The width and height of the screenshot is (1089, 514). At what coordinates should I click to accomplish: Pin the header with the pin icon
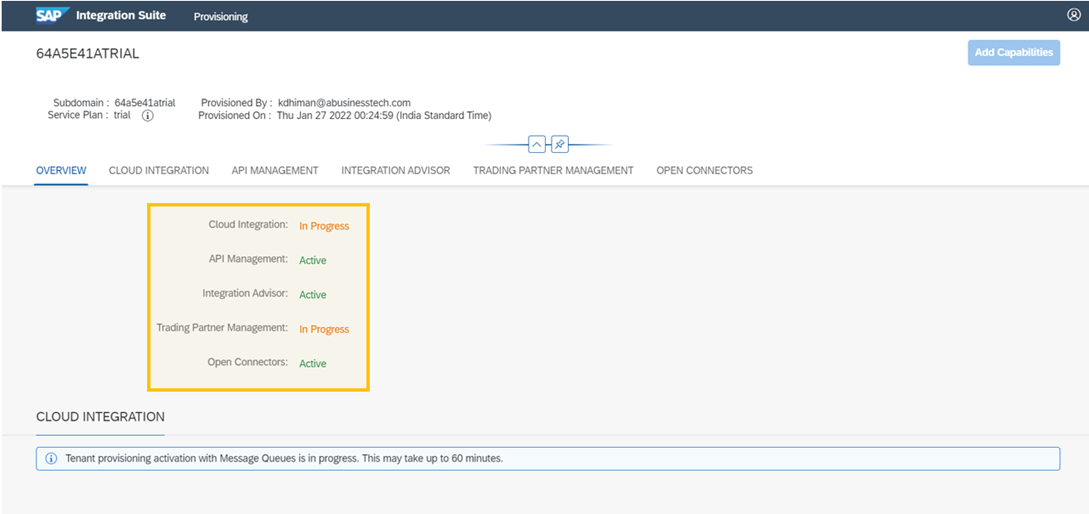[x=560, y=144]
